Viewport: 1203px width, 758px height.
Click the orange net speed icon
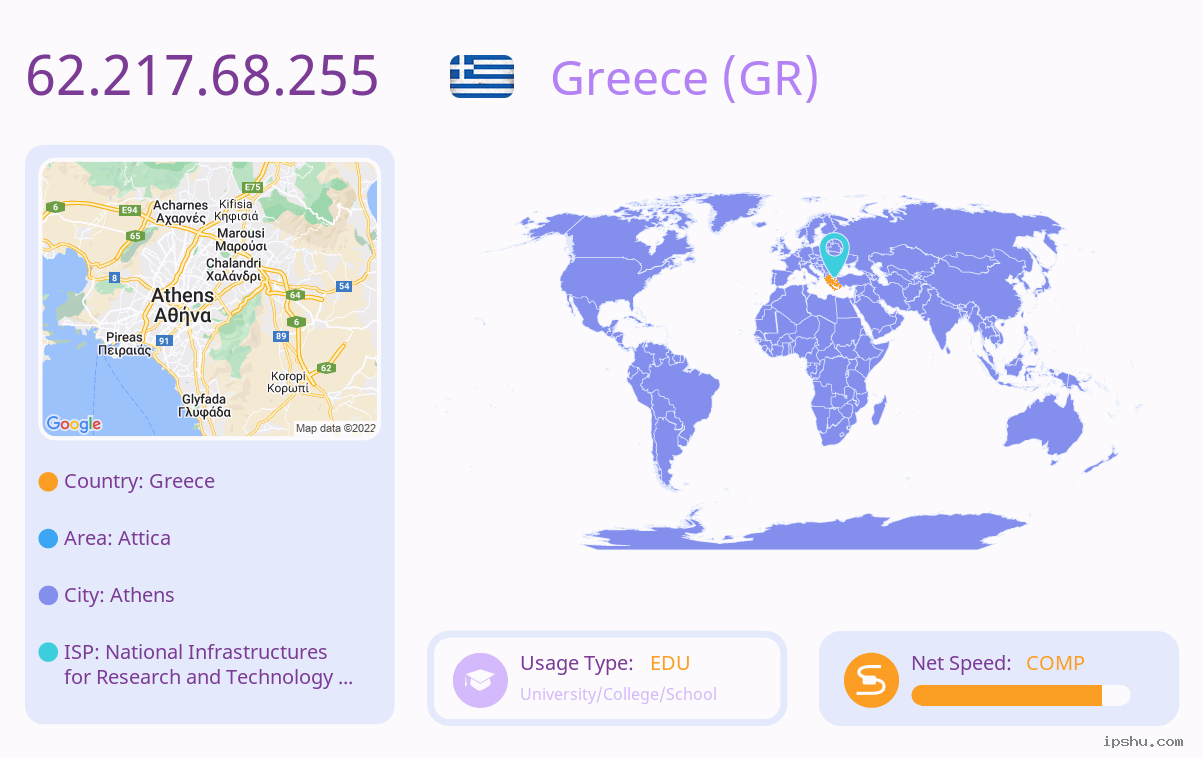872,680
